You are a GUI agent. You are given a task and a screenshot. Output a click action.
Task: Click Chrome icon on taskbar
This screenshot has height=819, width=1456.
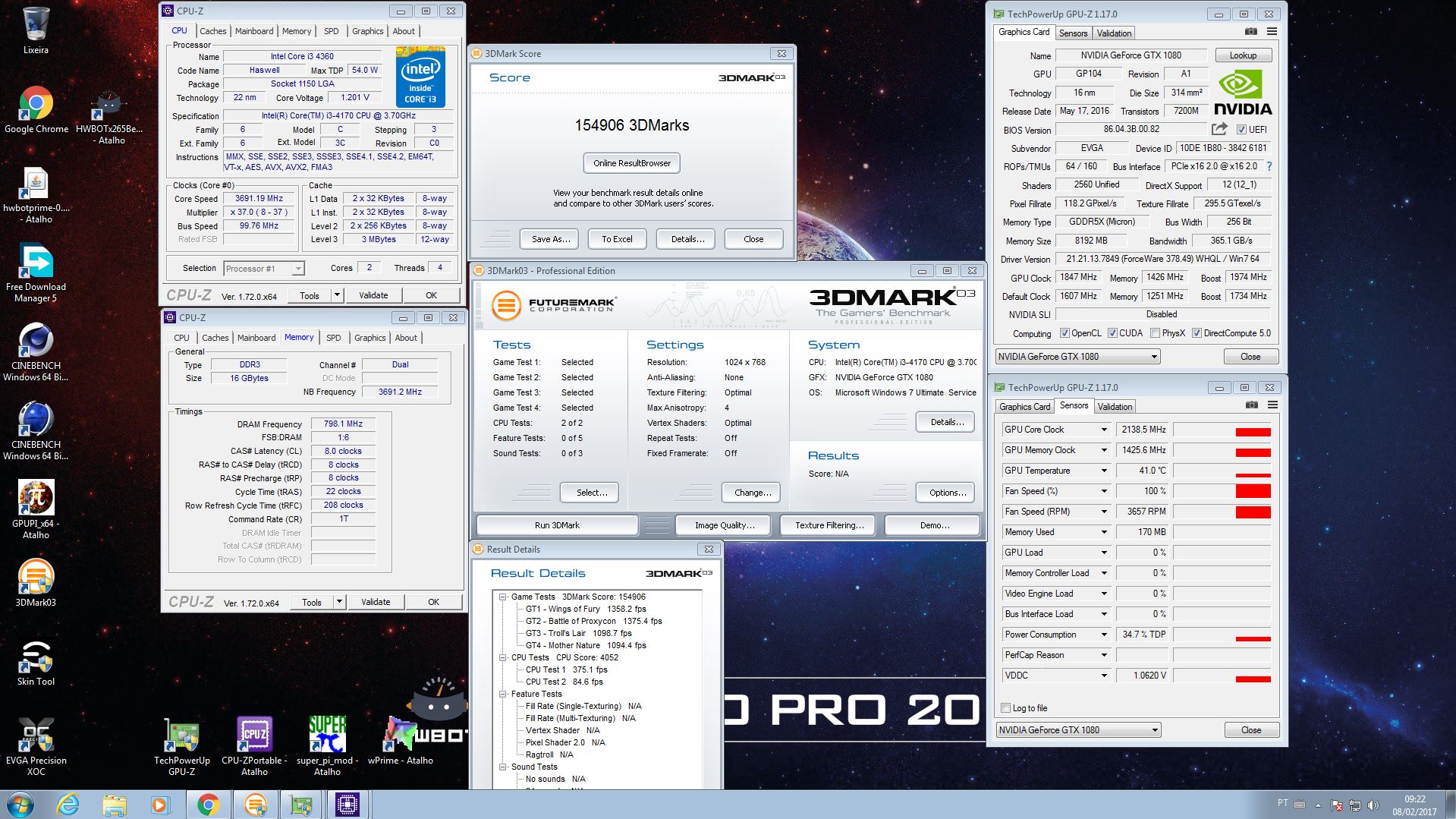[208, 804]
